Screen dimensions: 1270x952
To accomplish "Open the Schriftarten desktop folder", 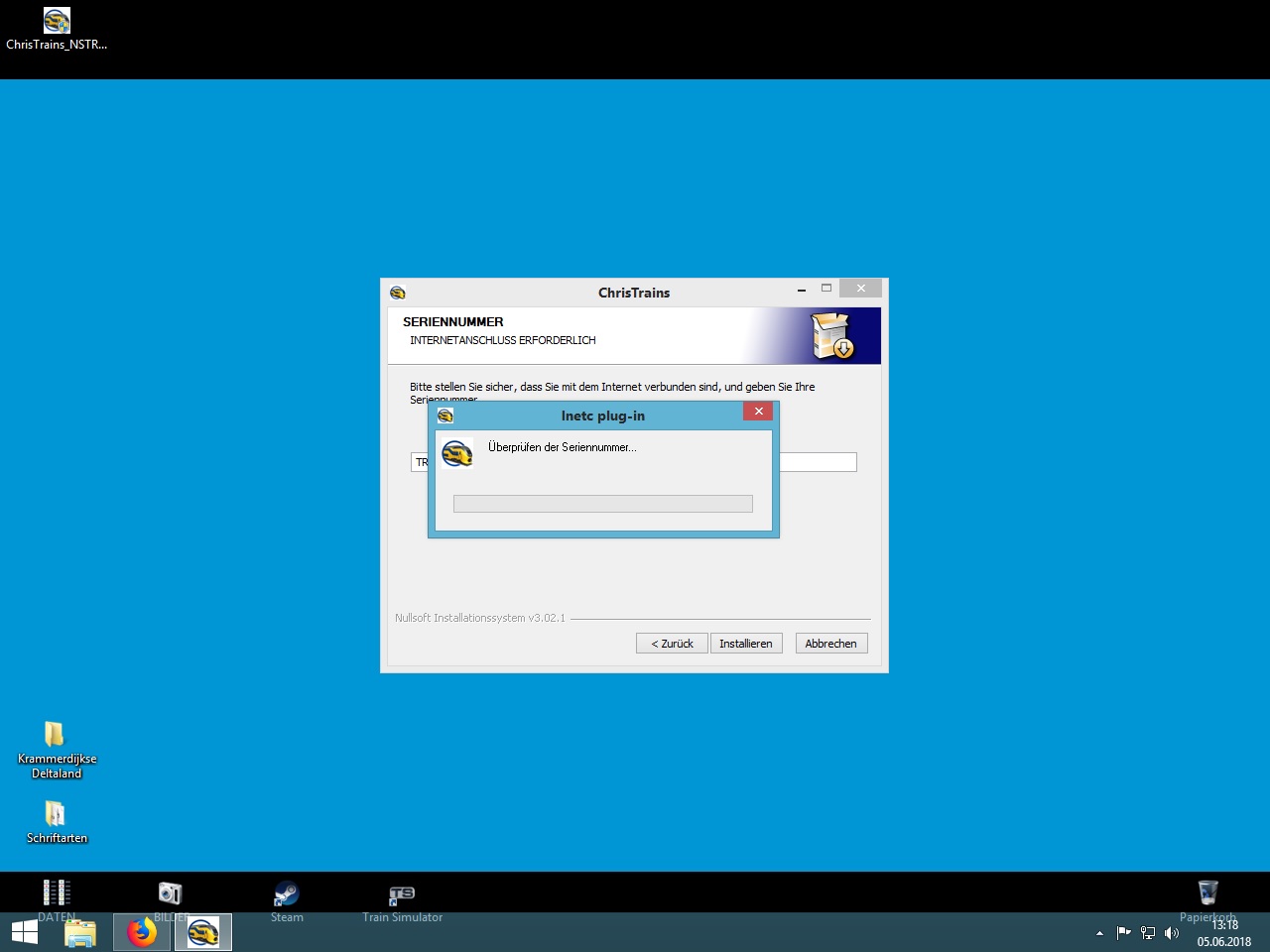I will 57,822.
